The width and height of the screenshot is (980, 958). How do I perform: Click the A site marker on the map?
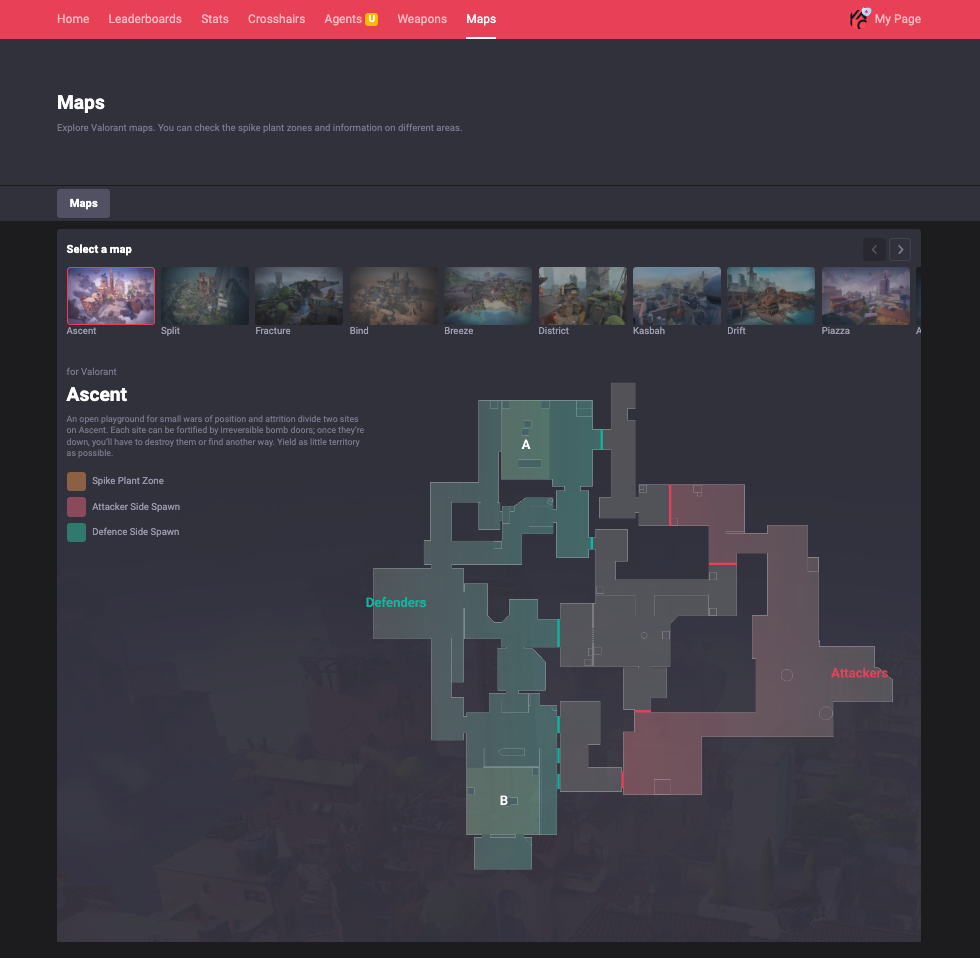526,444
